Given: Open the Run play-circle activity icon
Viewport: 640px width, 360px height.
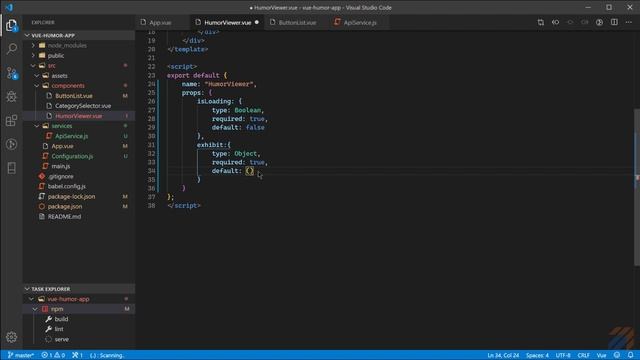Looking at the screenshot, I should [11, 144].
